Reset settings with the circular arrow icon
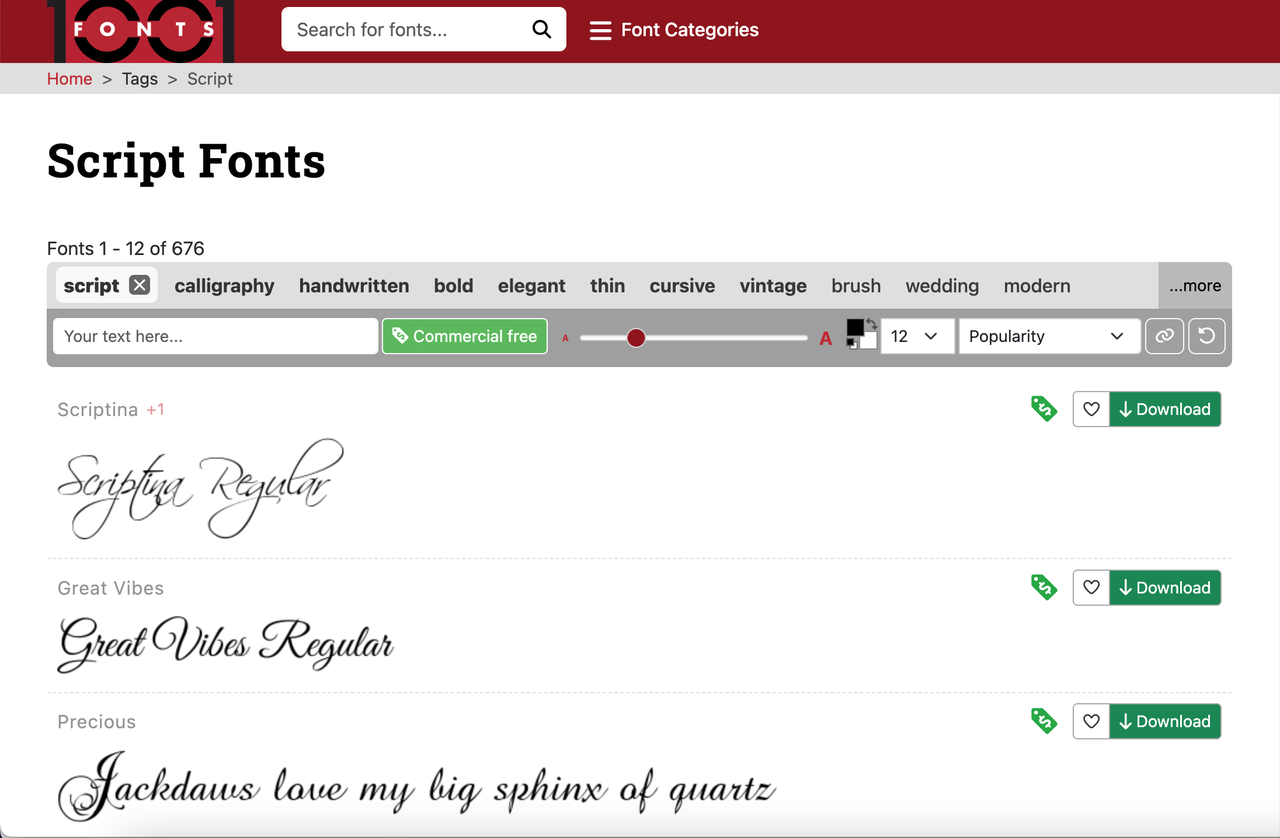The image size is (1280, 838). [x=1207, y=336]
